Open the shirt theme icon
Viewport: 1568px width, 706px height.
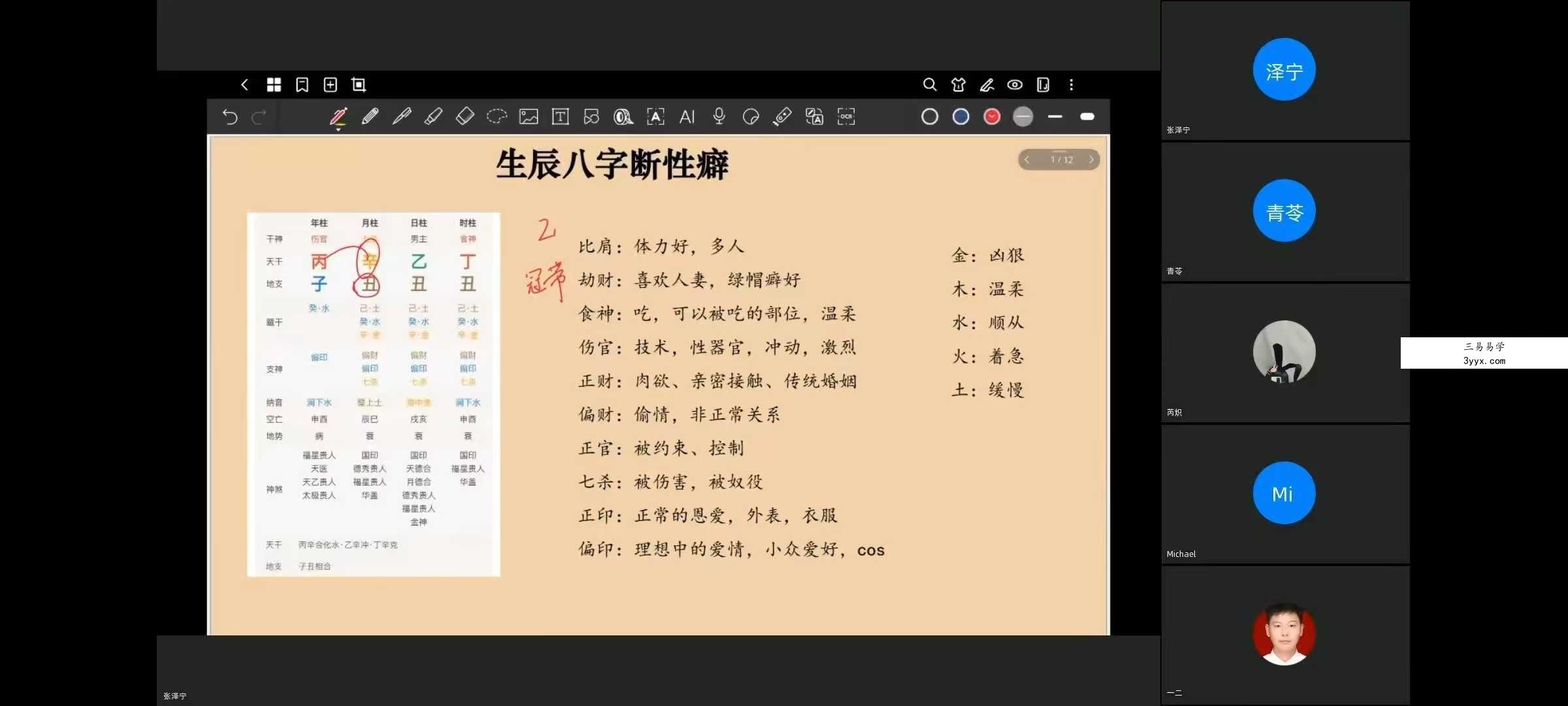coord(958,85)
